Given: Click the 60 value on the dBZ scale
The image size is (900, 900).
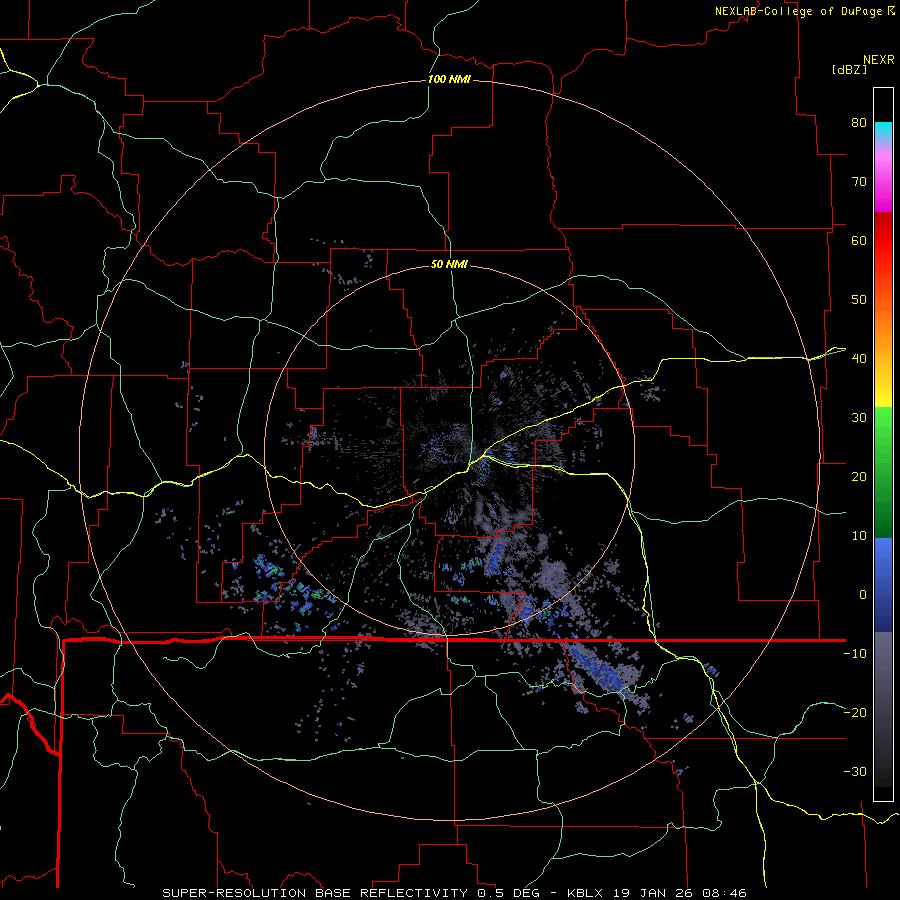Looking at the screenshot, I should (x=859, y=240).
